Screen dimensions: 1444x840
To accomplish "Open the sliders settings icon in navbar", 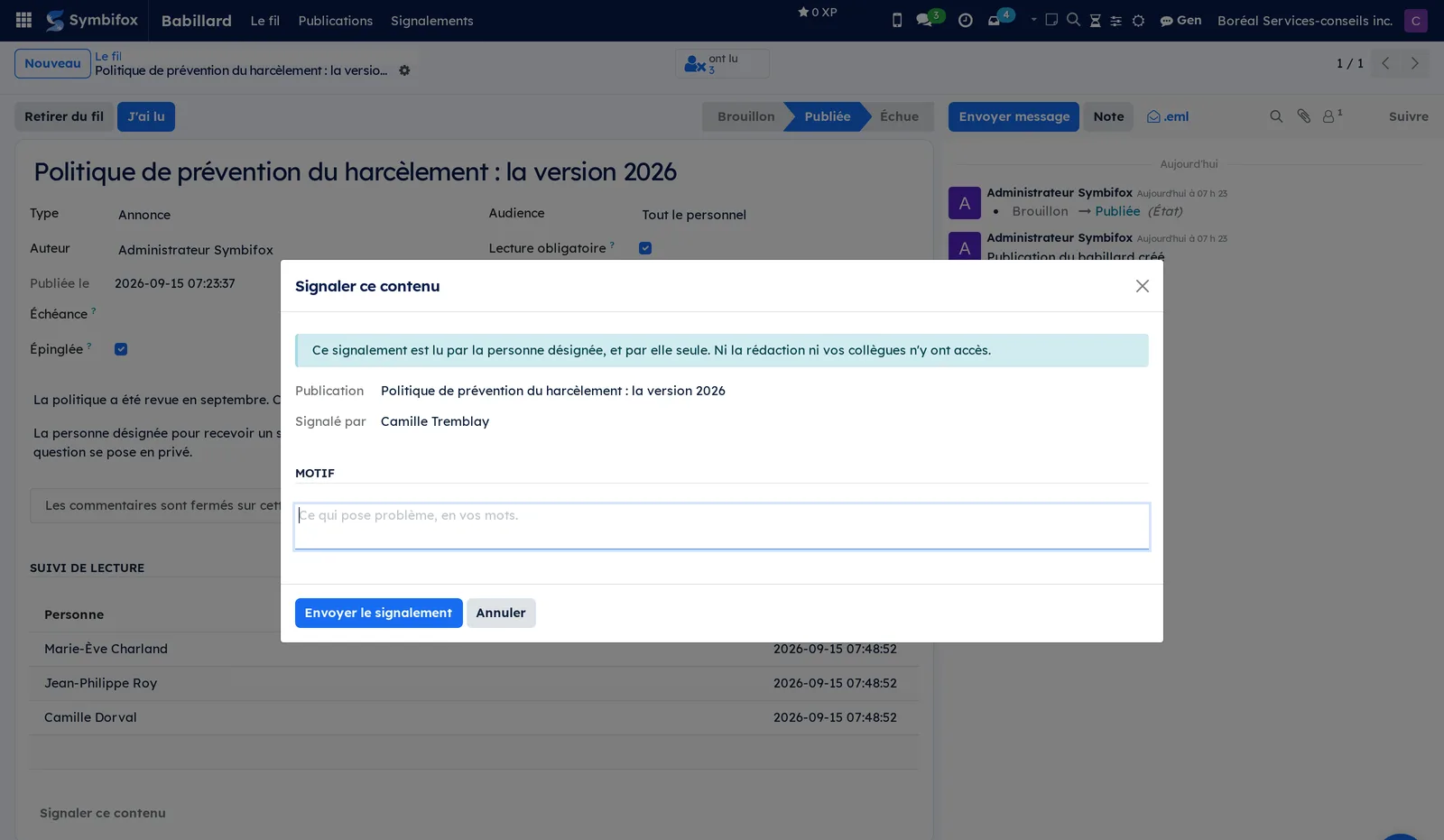I will 1116,21.
